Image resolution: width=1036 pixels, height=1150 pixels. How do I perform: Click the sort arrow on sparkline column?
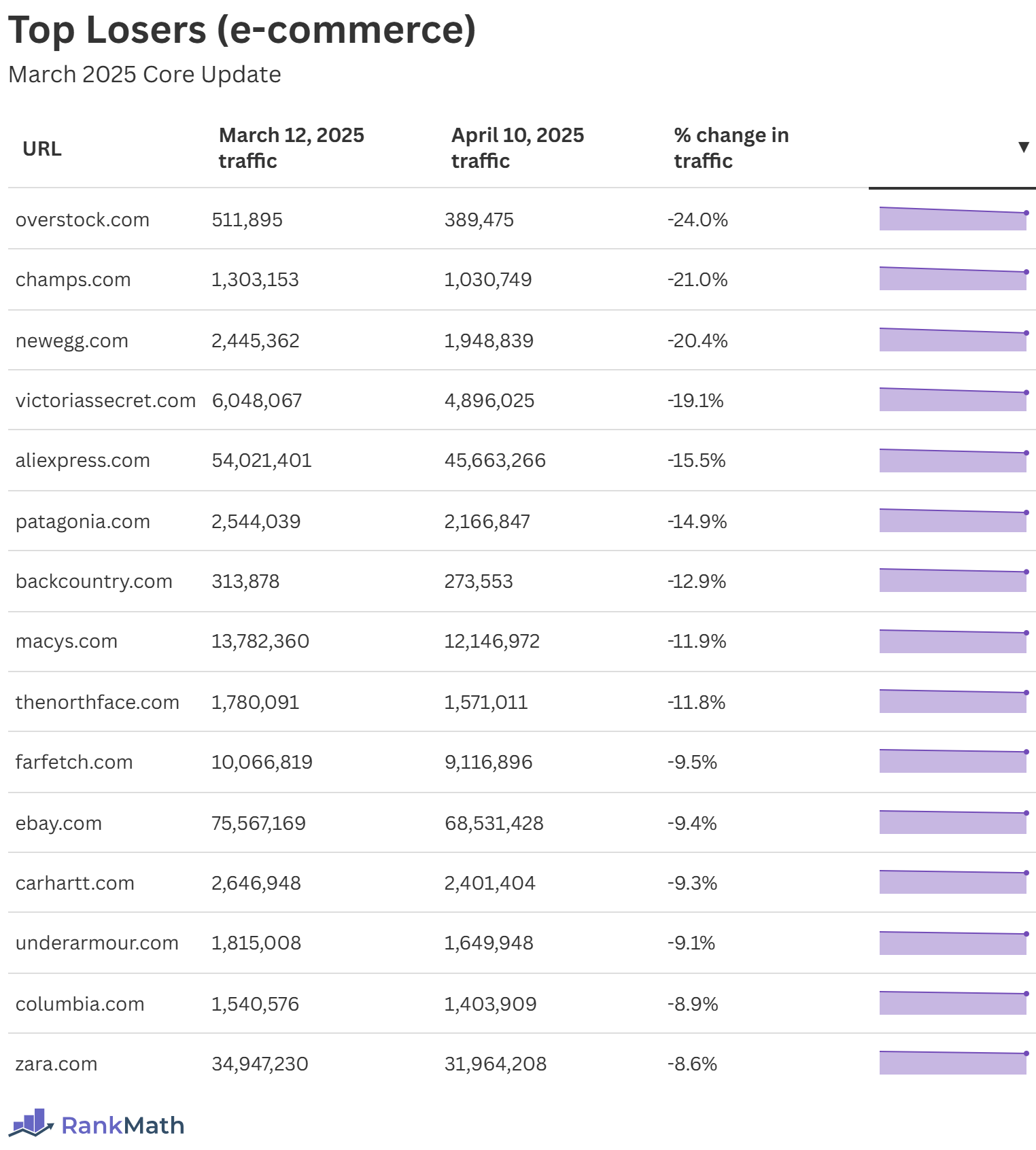(1023, 147)
